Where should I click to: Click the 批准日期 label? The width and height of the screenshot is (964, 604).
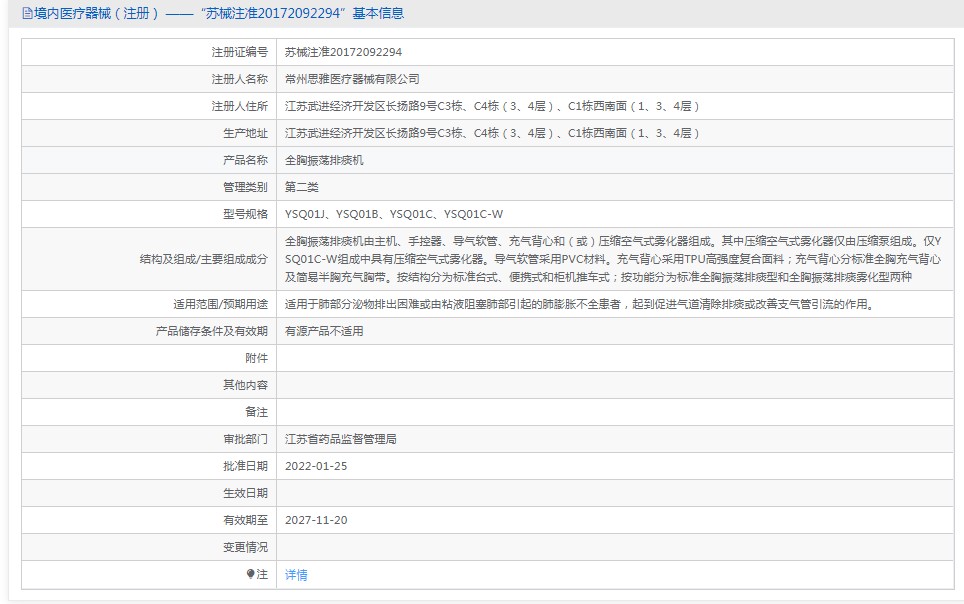coord(245,466)
